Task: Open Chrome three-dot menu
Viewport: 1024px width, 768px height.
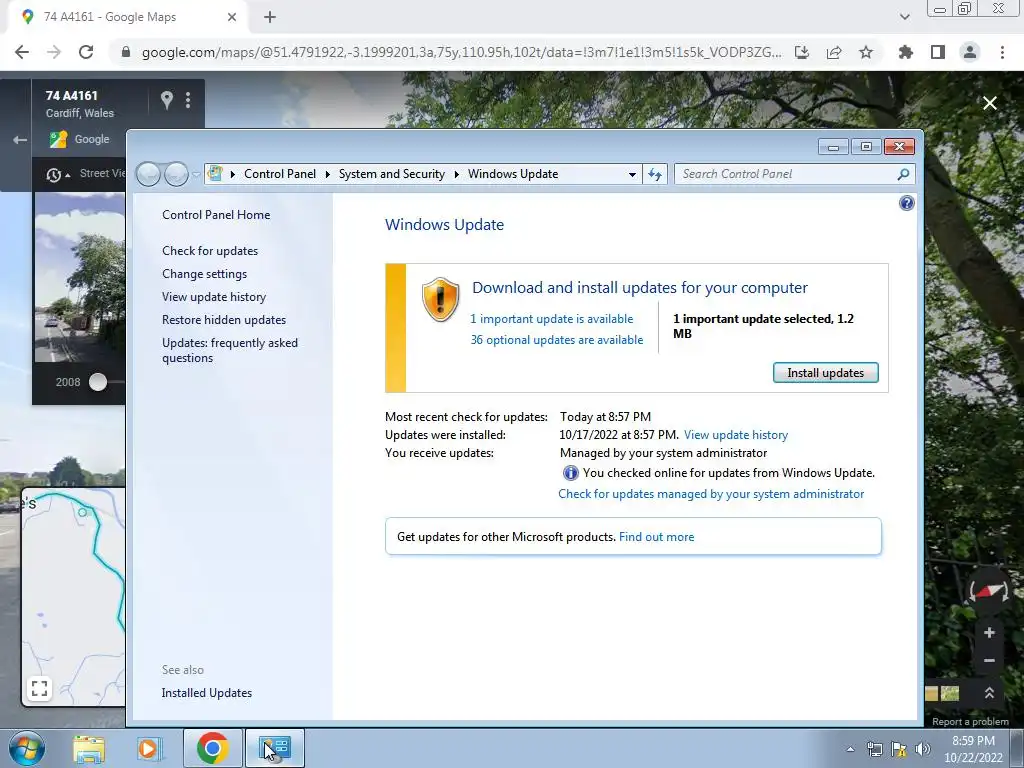Action: (1002, 52)
